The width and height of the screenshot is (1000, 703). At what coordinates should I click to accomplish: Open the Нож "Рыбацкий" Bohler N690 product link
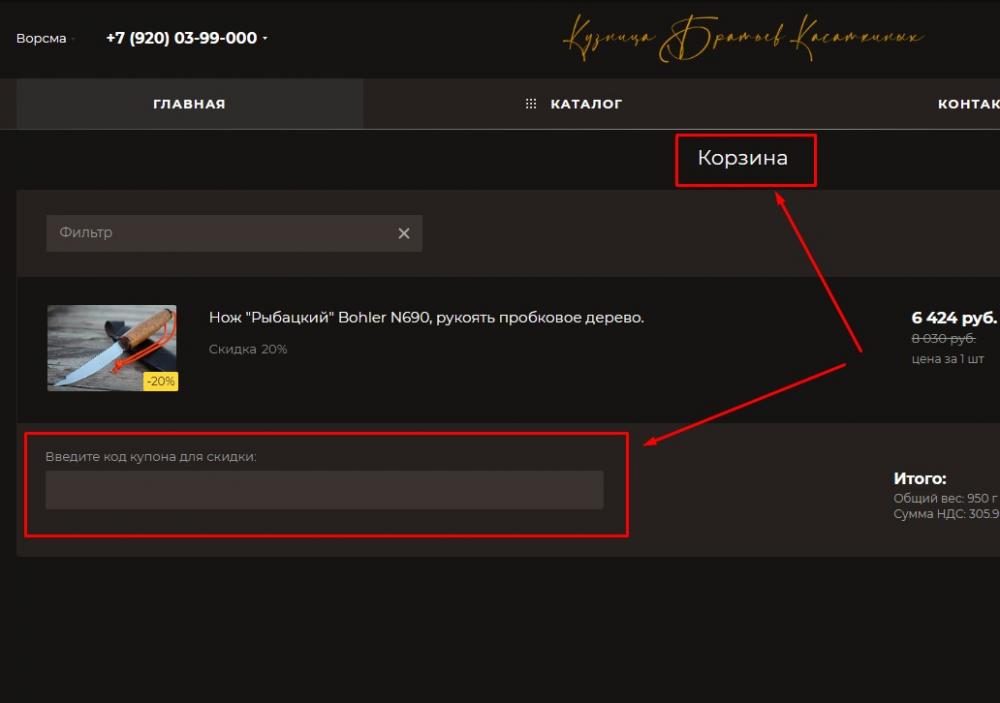tap(426, 318)
